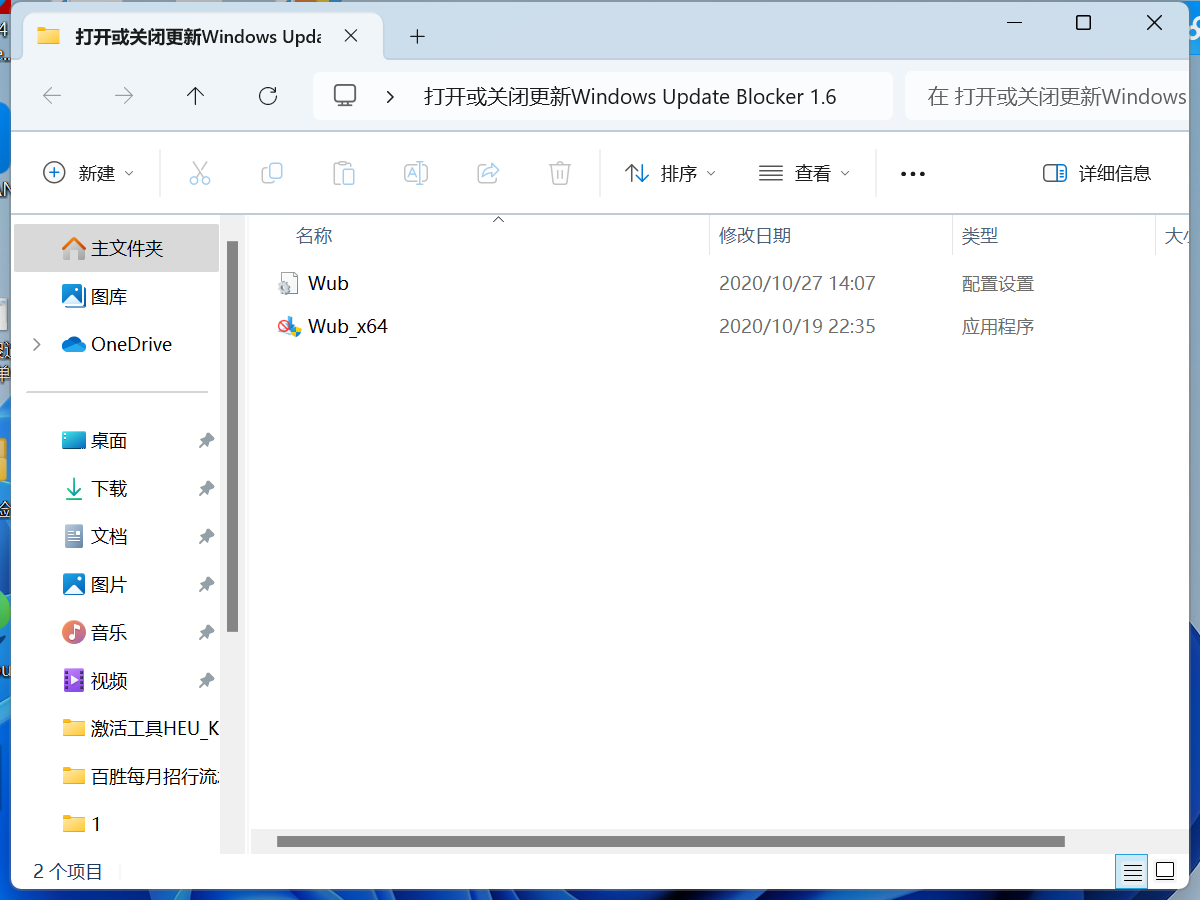
Task: Expand the OneDrive tree entry
Action: tap(37, 343)
